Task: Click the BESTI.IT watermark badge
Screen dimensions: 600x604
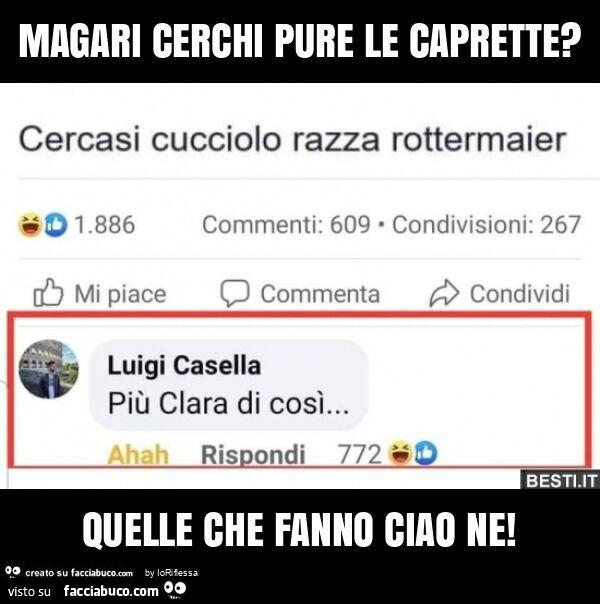Action: click(560, 480)
